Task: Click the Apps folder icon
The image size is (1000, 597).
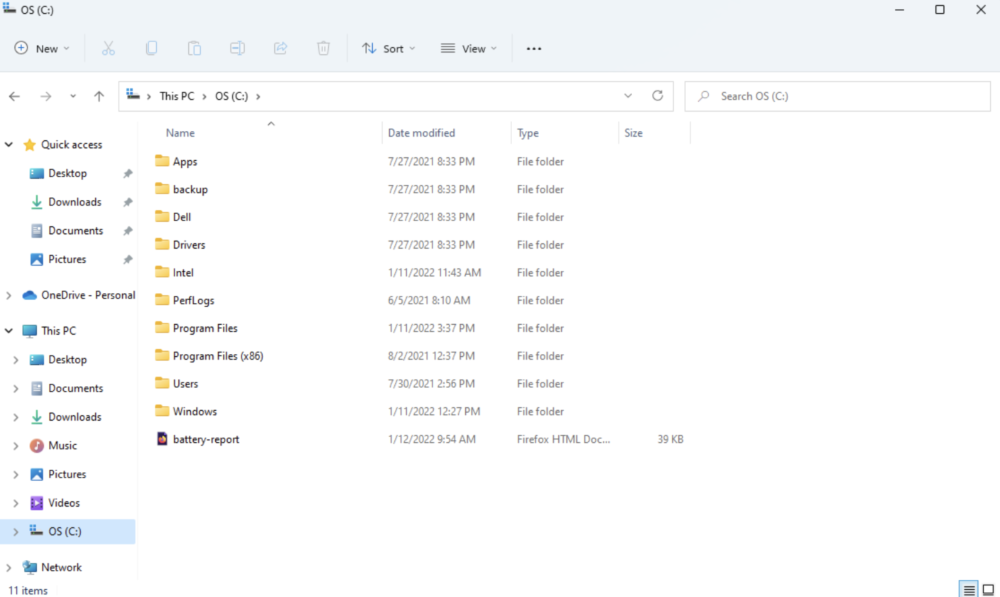Action: tap(162, 161)
